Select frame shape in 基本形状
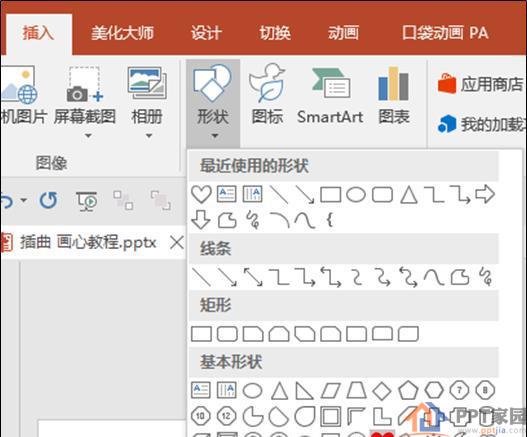This screenshot has width=527, height=437. click(330, 417)
